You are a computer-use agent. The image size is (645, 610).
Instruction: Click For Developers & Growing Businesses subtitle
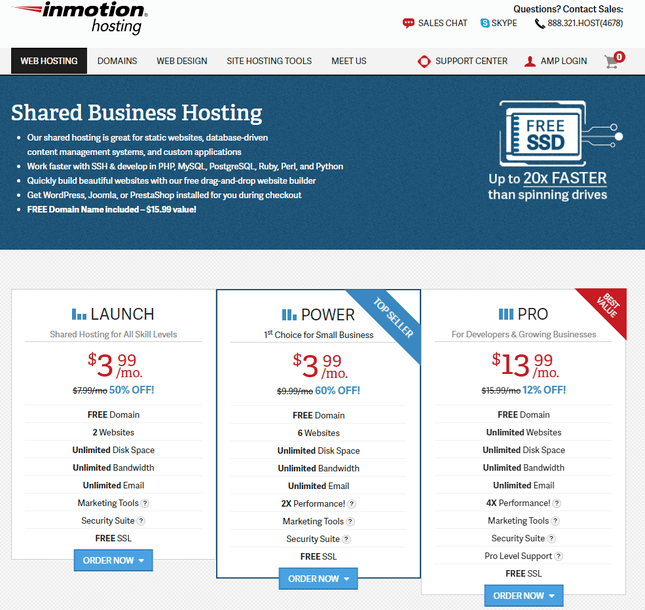(524, 334)
